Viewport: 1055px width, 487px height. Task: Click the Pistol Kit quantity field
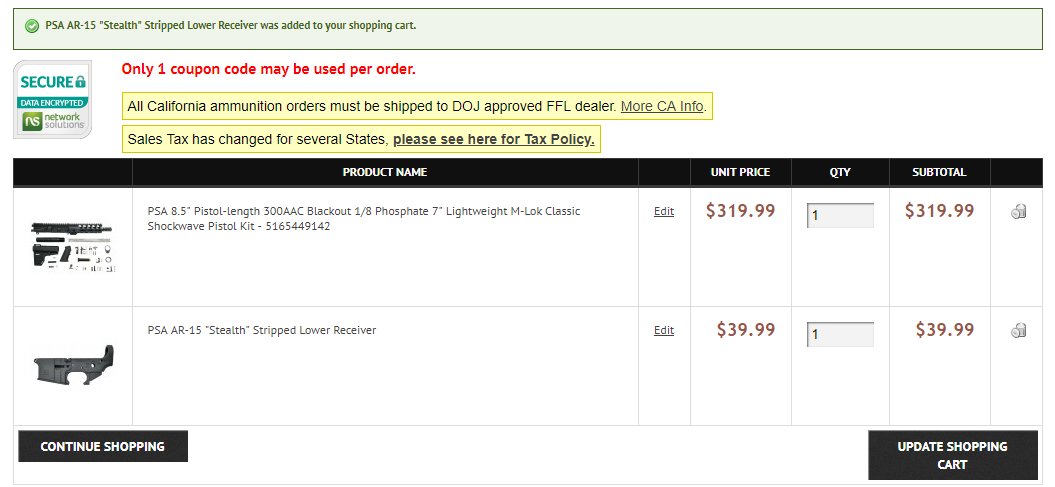click(x=840, y=215)
